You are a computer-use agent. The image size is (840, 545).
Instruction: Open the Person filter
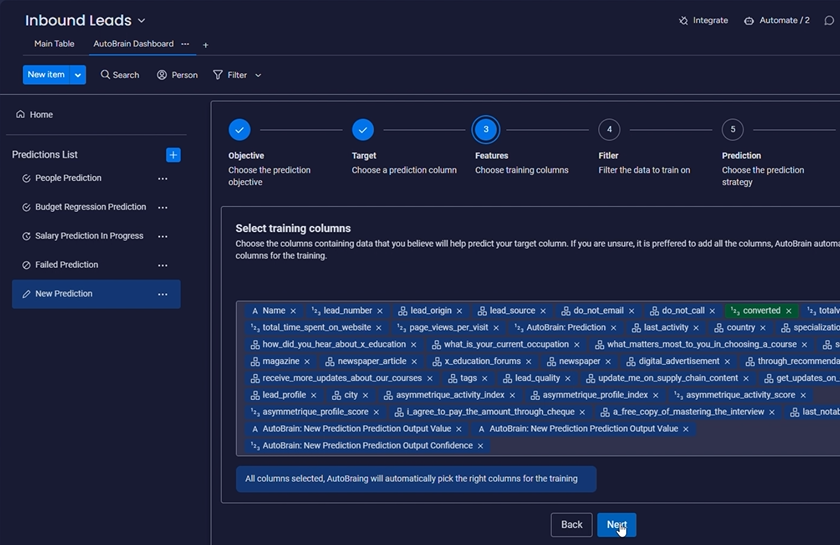click(177, 75)
